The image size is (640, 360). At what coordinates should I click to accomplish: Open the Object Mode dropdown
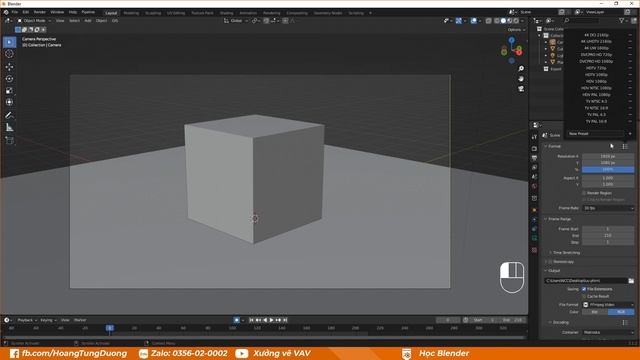(x=34, y=20)
